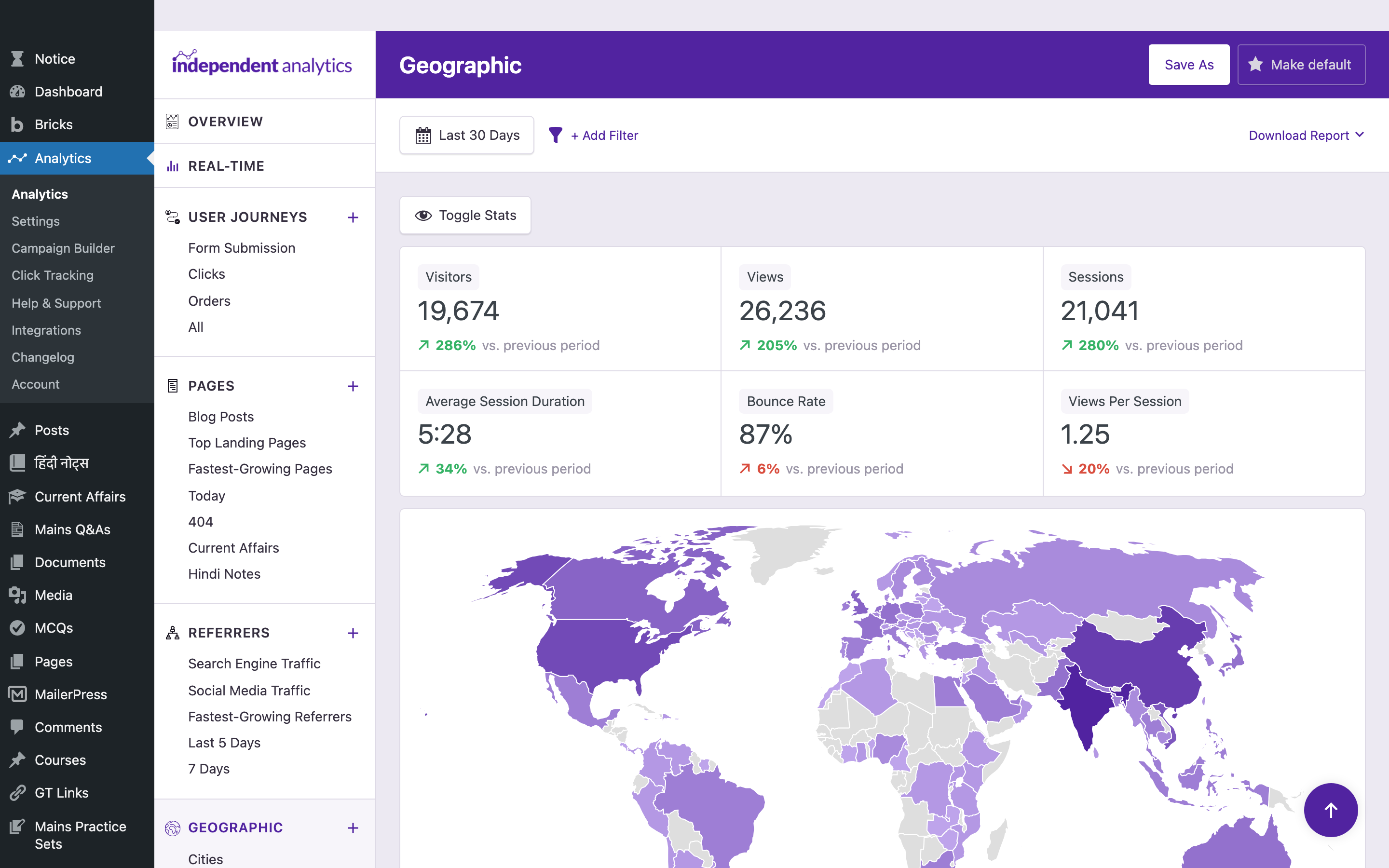Click the Pages section document icon
1389x868 pixels.
pos(172,386)
